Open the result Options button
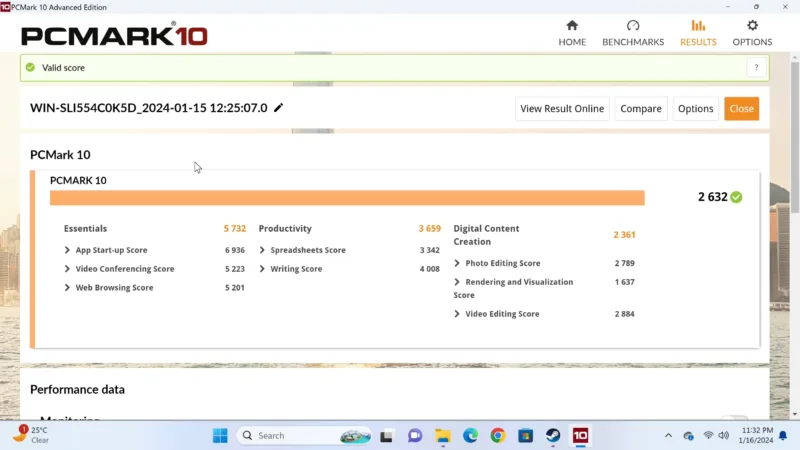800x450 pixels. [695, 109]
